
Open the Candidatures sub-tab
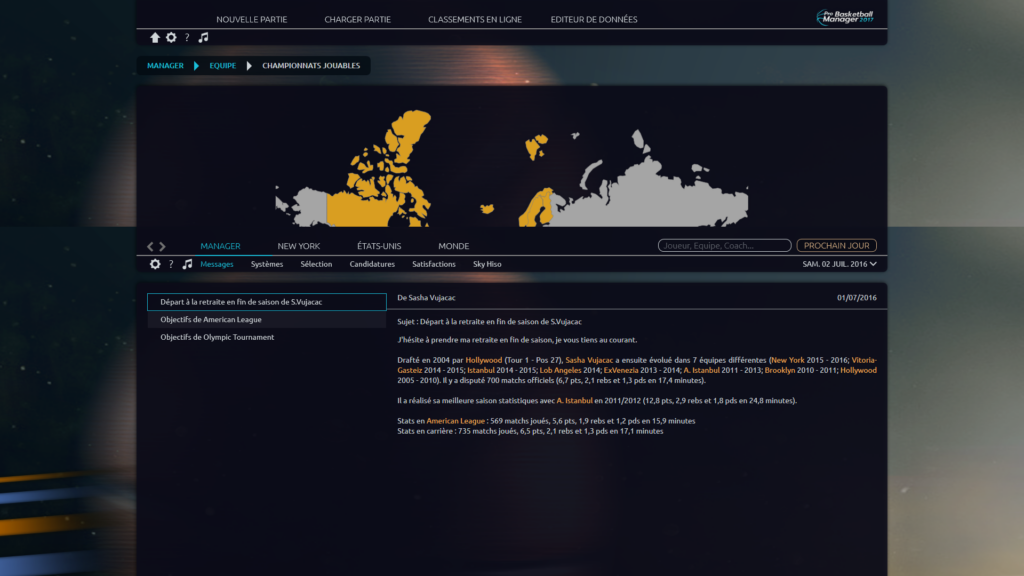tap(372, 264)
